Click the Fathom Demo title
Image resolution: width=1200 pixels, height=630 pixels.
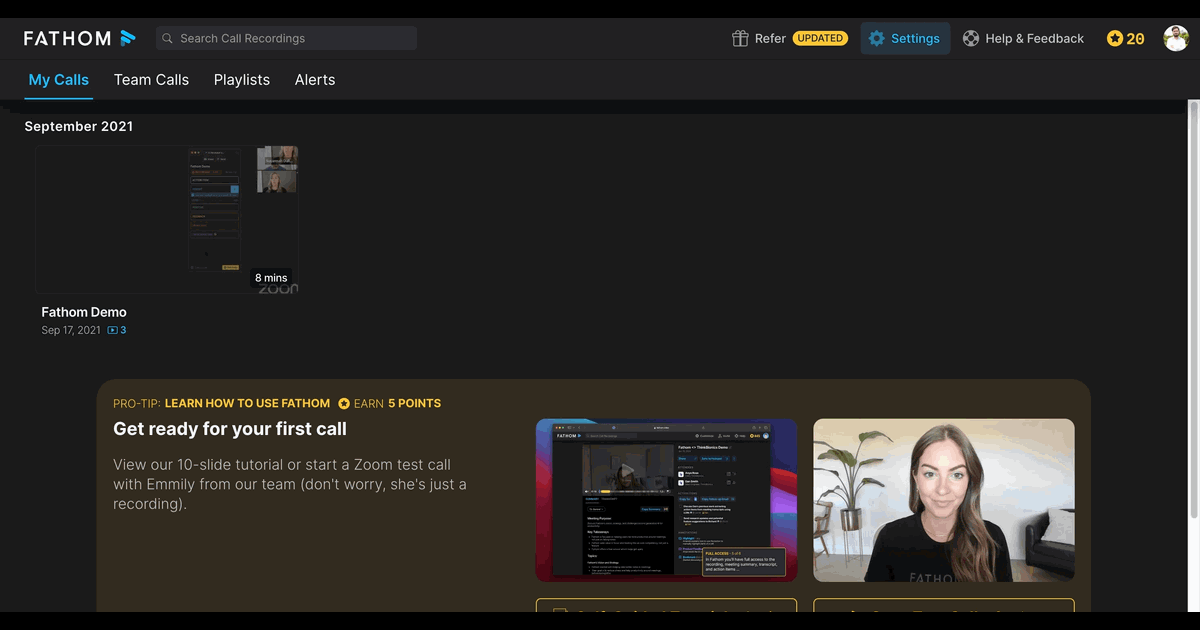click(x=84, y=312)
